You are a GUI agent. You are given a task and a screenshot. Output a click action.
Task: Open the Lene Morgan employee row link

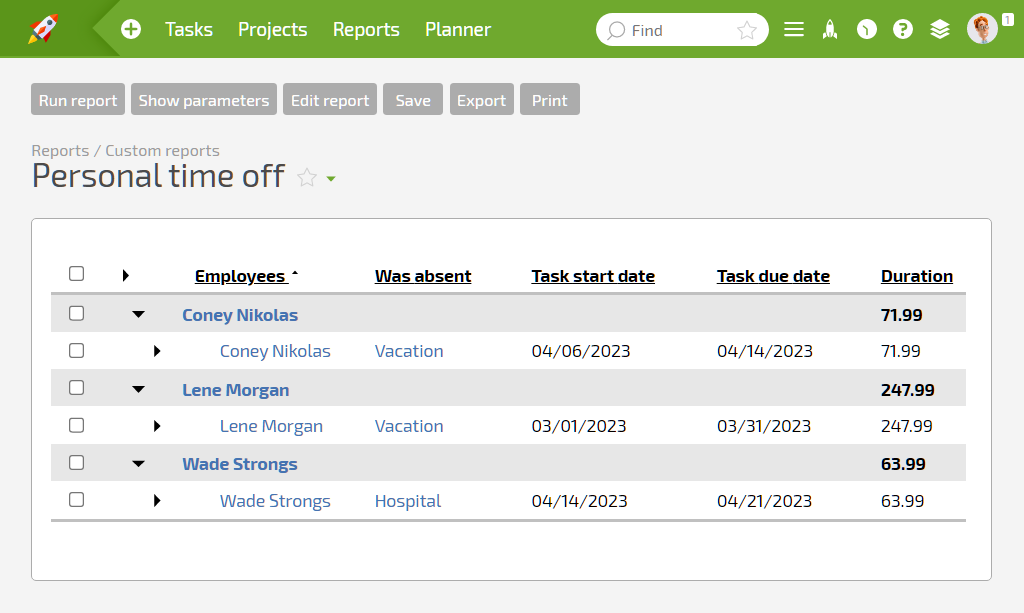271,426
